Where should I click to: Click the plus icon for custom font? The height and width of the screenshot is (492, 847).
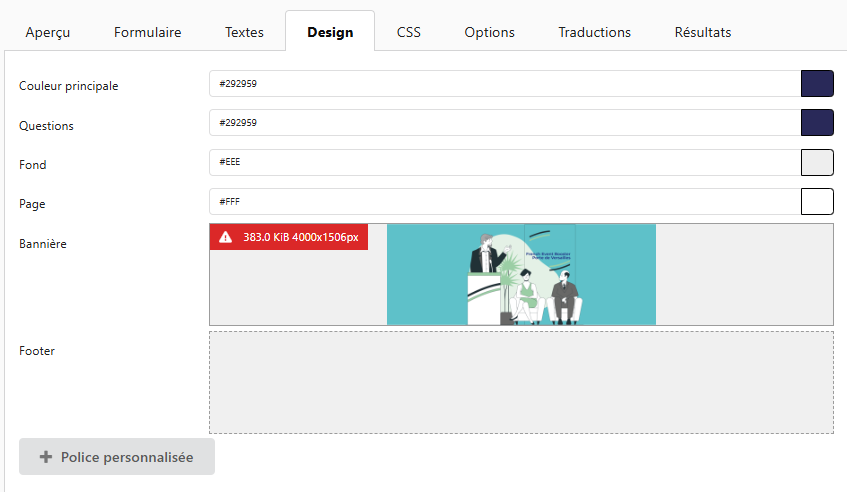click(45, 457)
